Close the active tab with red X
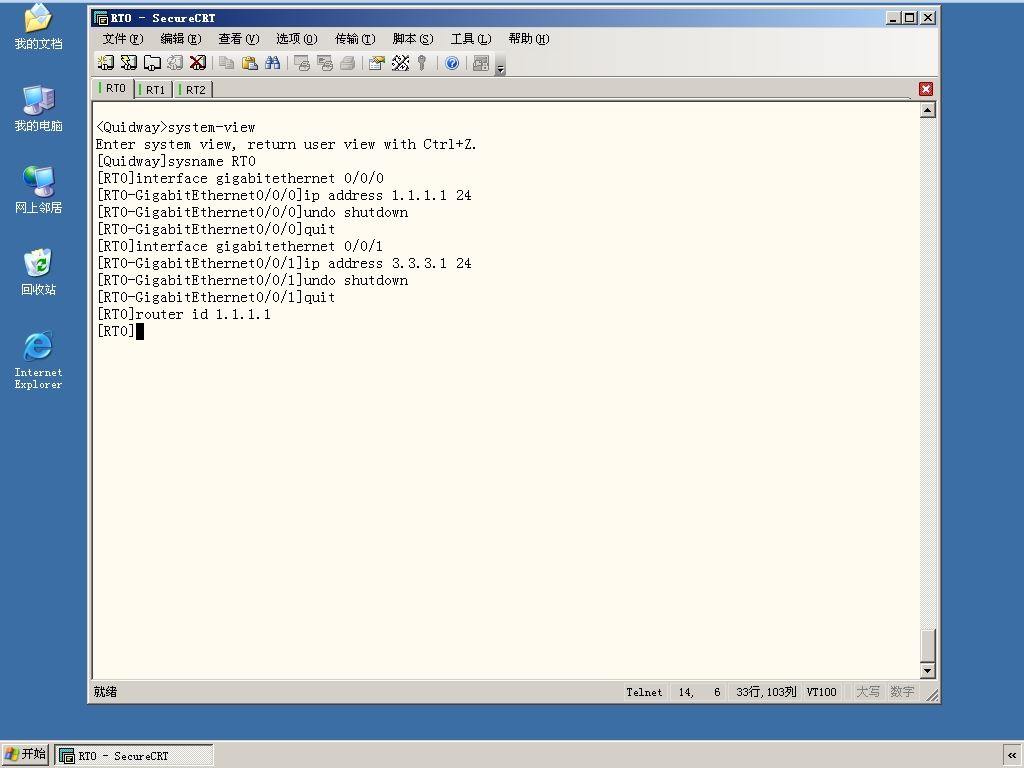Image resolution: width=1024 pixels, height=768 pixels. pos(925,89)
